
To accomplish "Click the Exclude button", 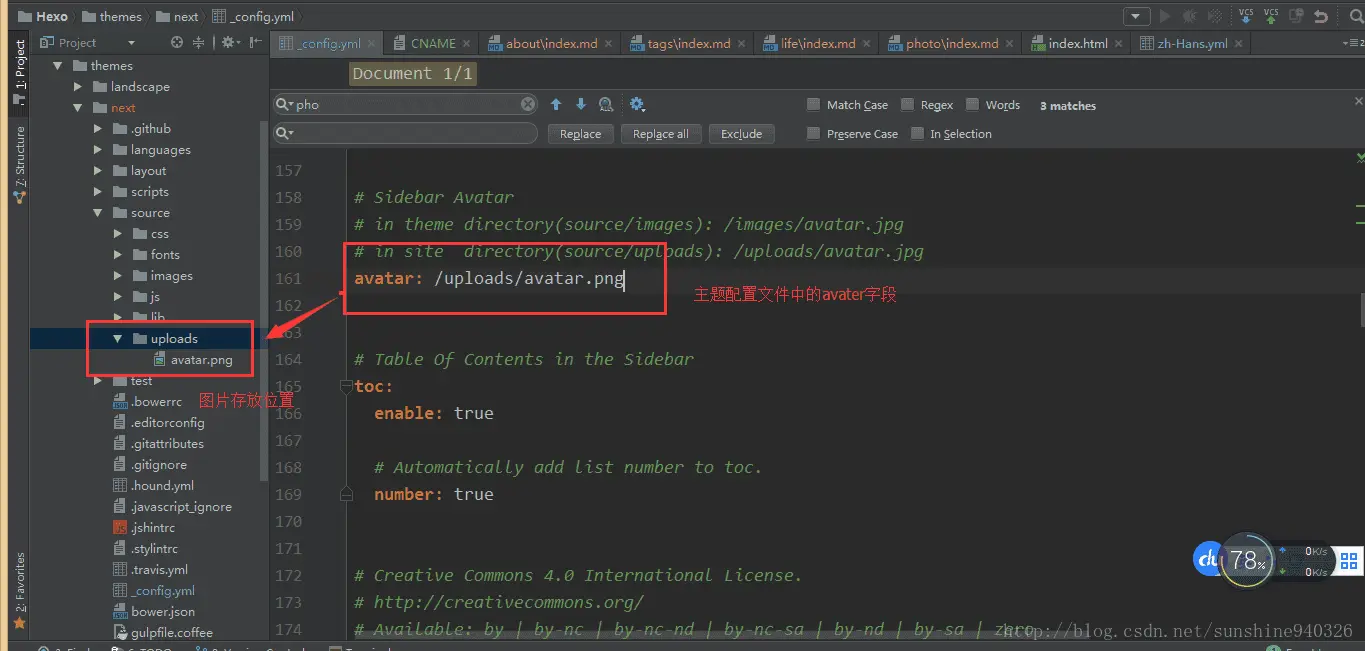I will click(x=742, y=134).
